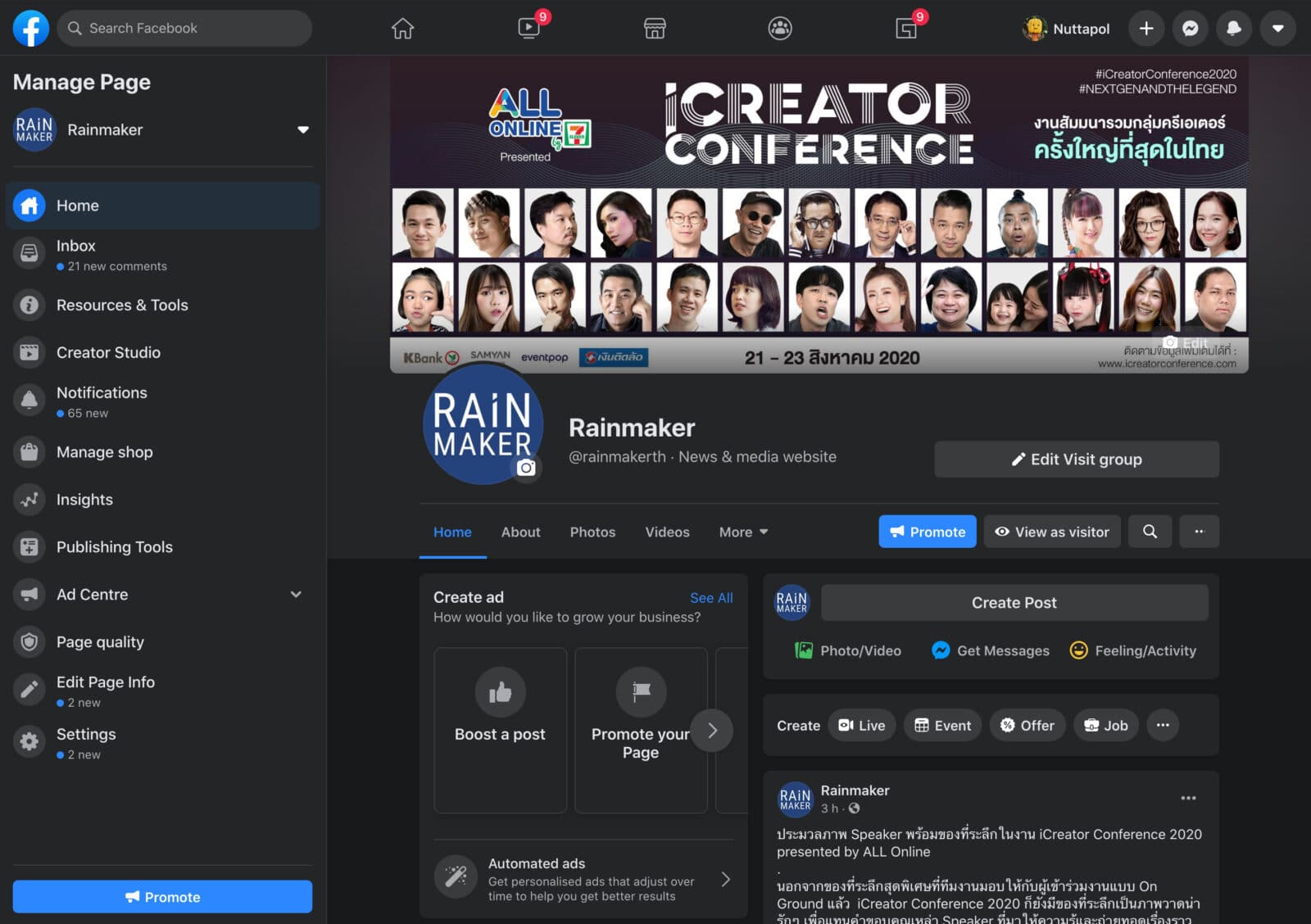The image size is (1311, 924).
Task: Open the Watch video icon
Action: [529, 29]
